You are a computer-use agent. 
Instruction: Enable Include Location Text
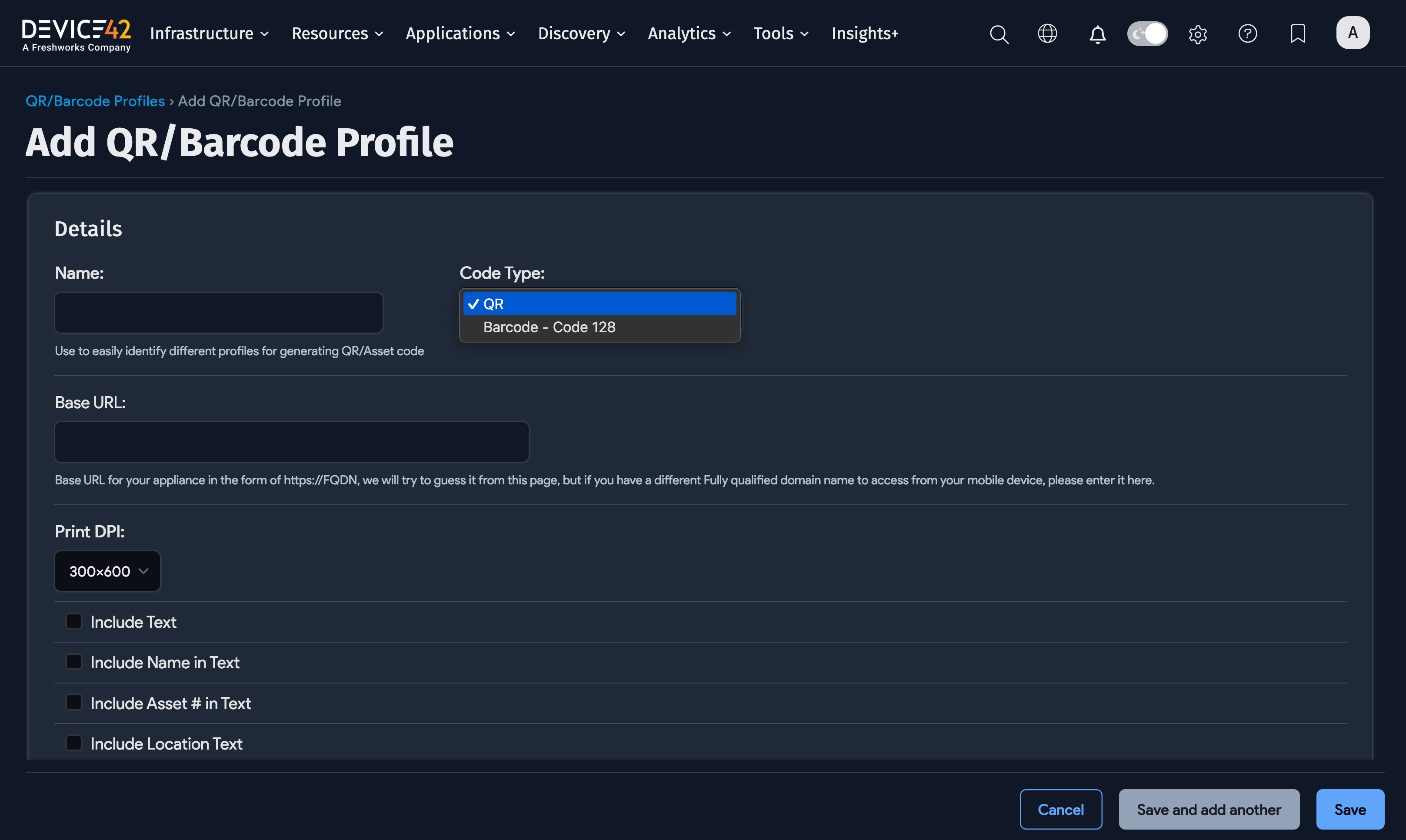pos(73,742)
